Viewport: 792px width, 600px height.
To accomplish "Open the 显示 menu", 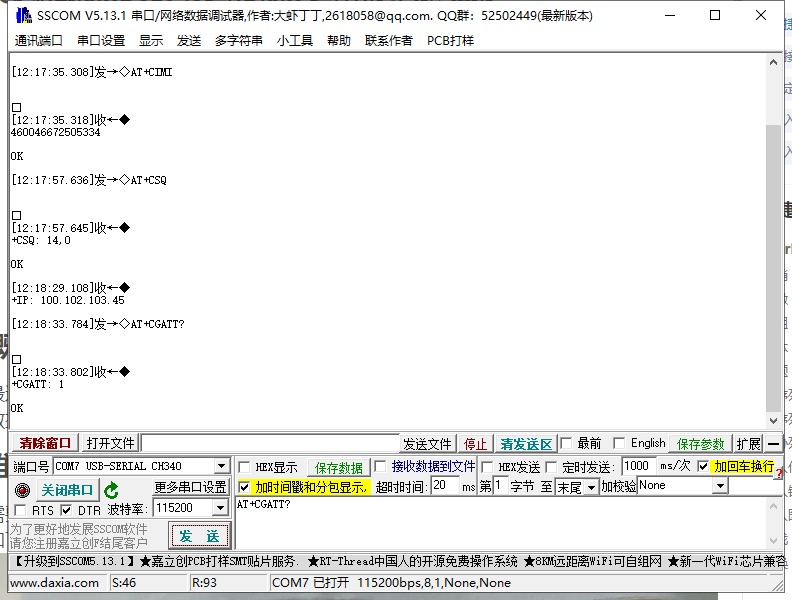I will (151, 40).
